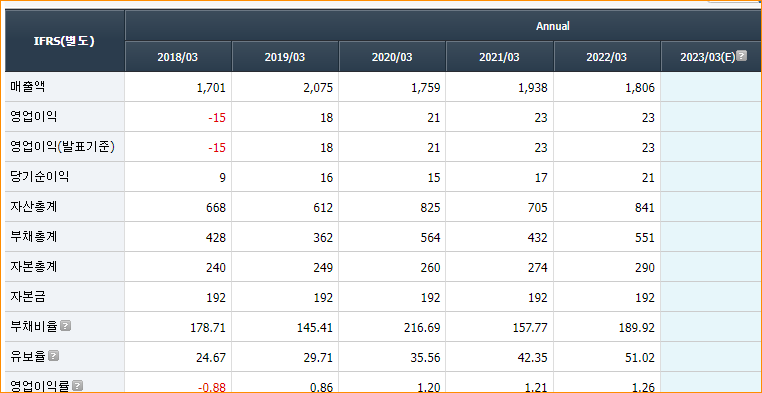
Task: Click the 유보율 value 42.35
Action: [533, 358]
